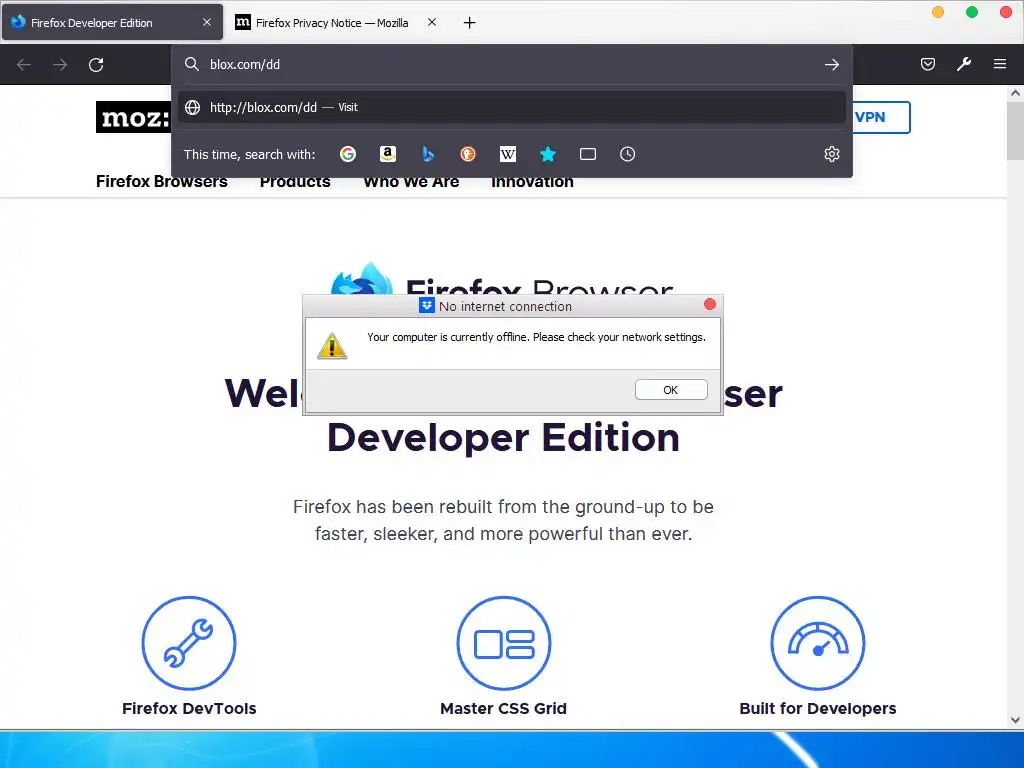Search in open Tabs icon
The width and height of the screenshot is (1024, 768).
click(588, 154)
